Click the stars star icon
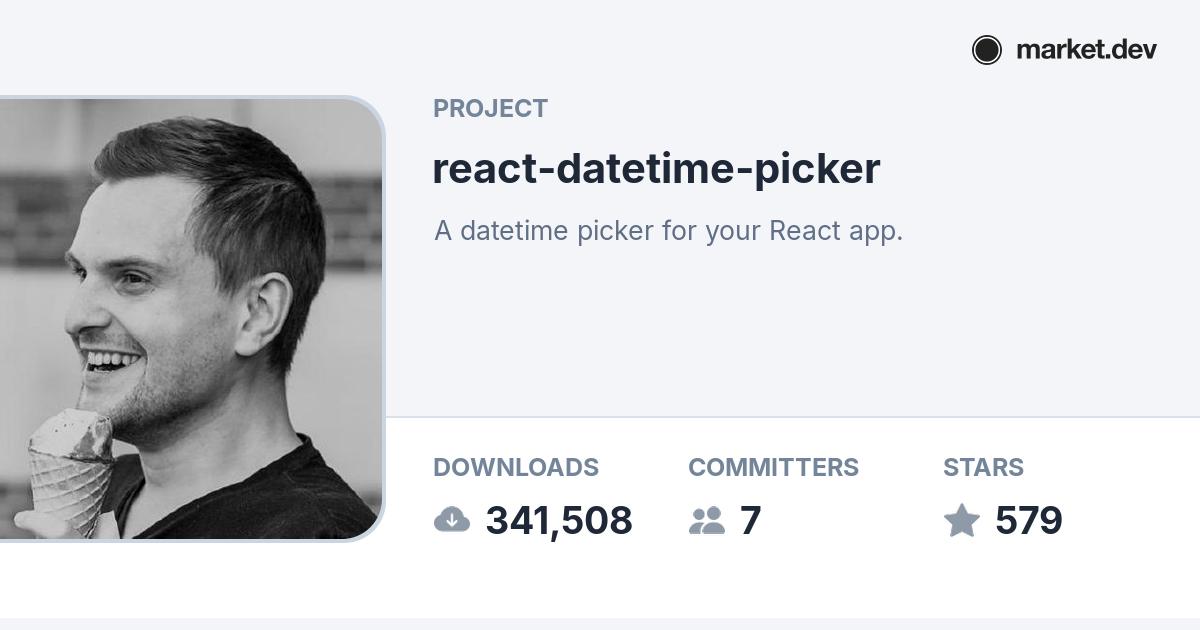 (962, 520)
